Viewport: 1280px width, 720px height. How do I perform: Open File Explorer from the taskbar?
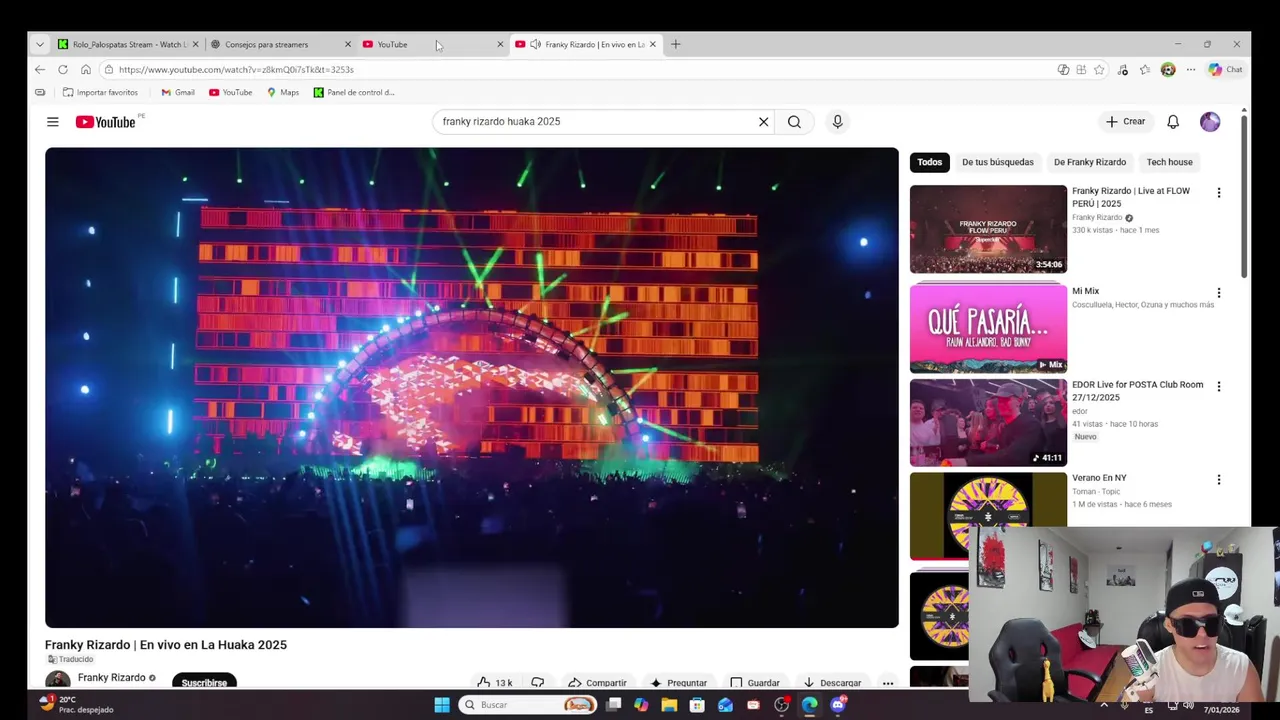pyautogui.click(x=669, y=705)
